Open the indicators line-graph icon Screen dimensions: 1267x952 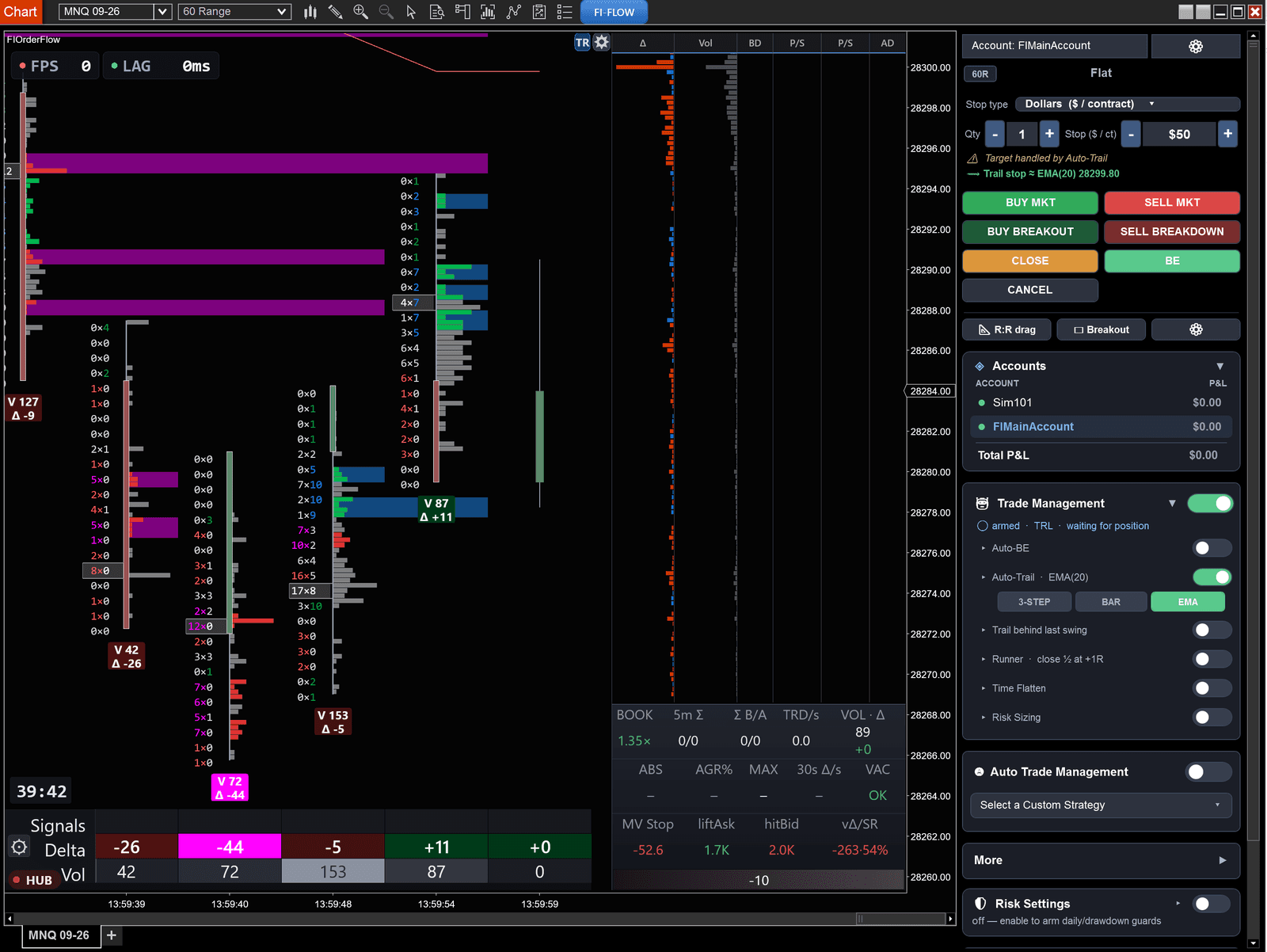pos(514,11)
